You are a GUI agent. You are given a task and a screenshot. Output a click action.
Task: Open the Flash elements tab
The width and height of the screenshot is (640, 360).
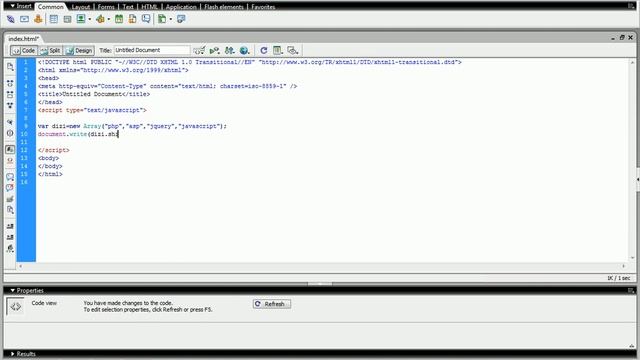[224, 7]
